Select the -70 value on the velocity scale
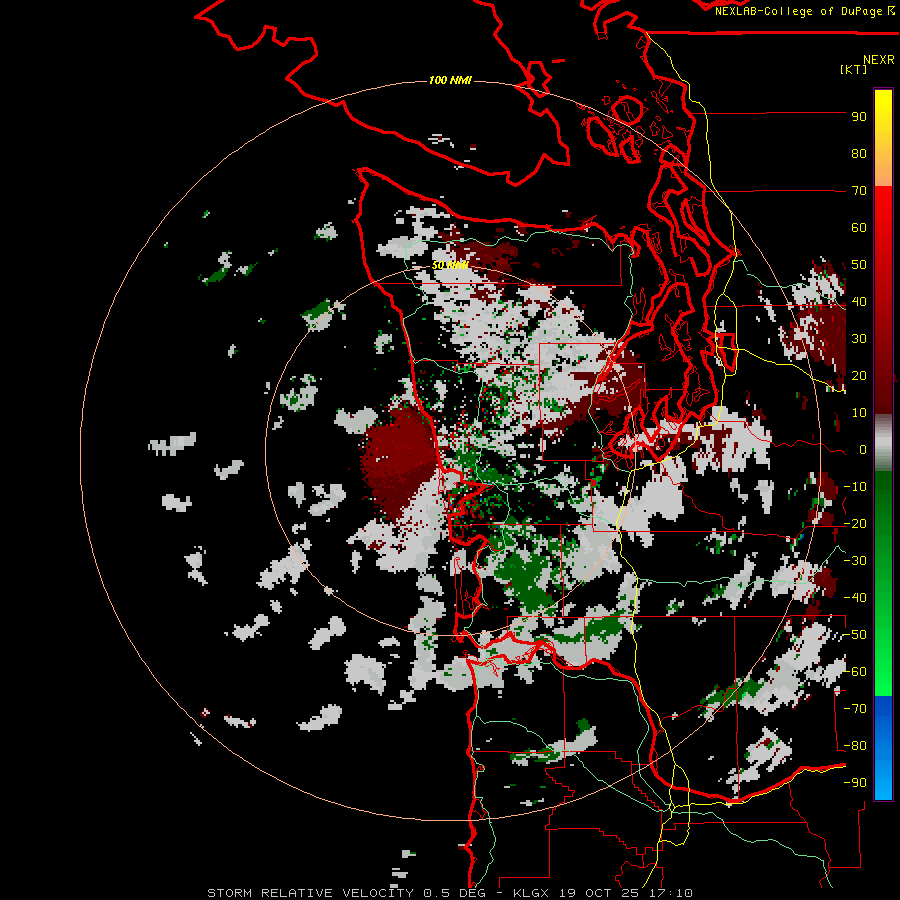Image resolution: width=900 pixels, height=900 pixels. point(855,709)
